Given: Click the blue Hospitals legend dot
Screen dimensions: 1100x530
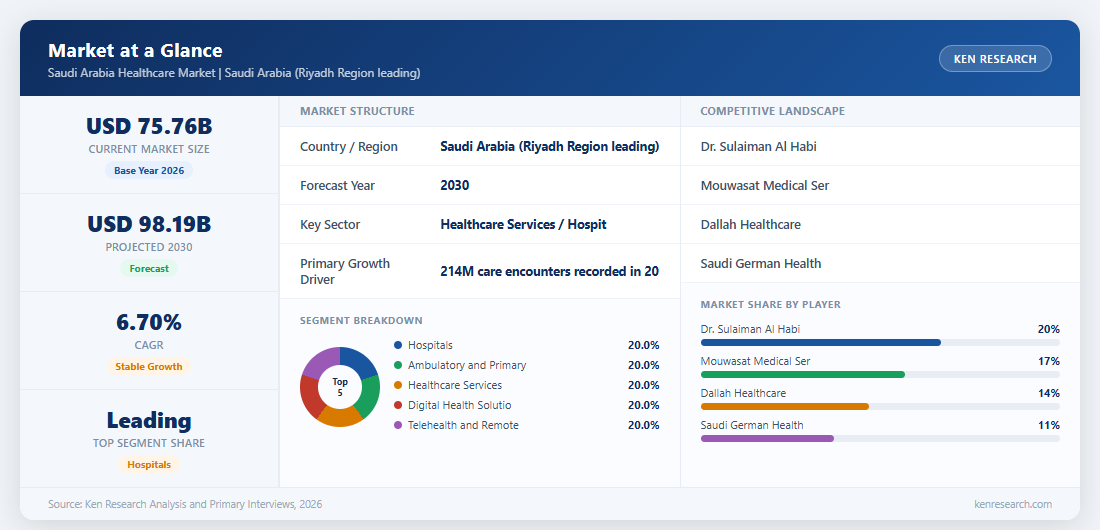Looking at the screenshot, I should 398,345.
